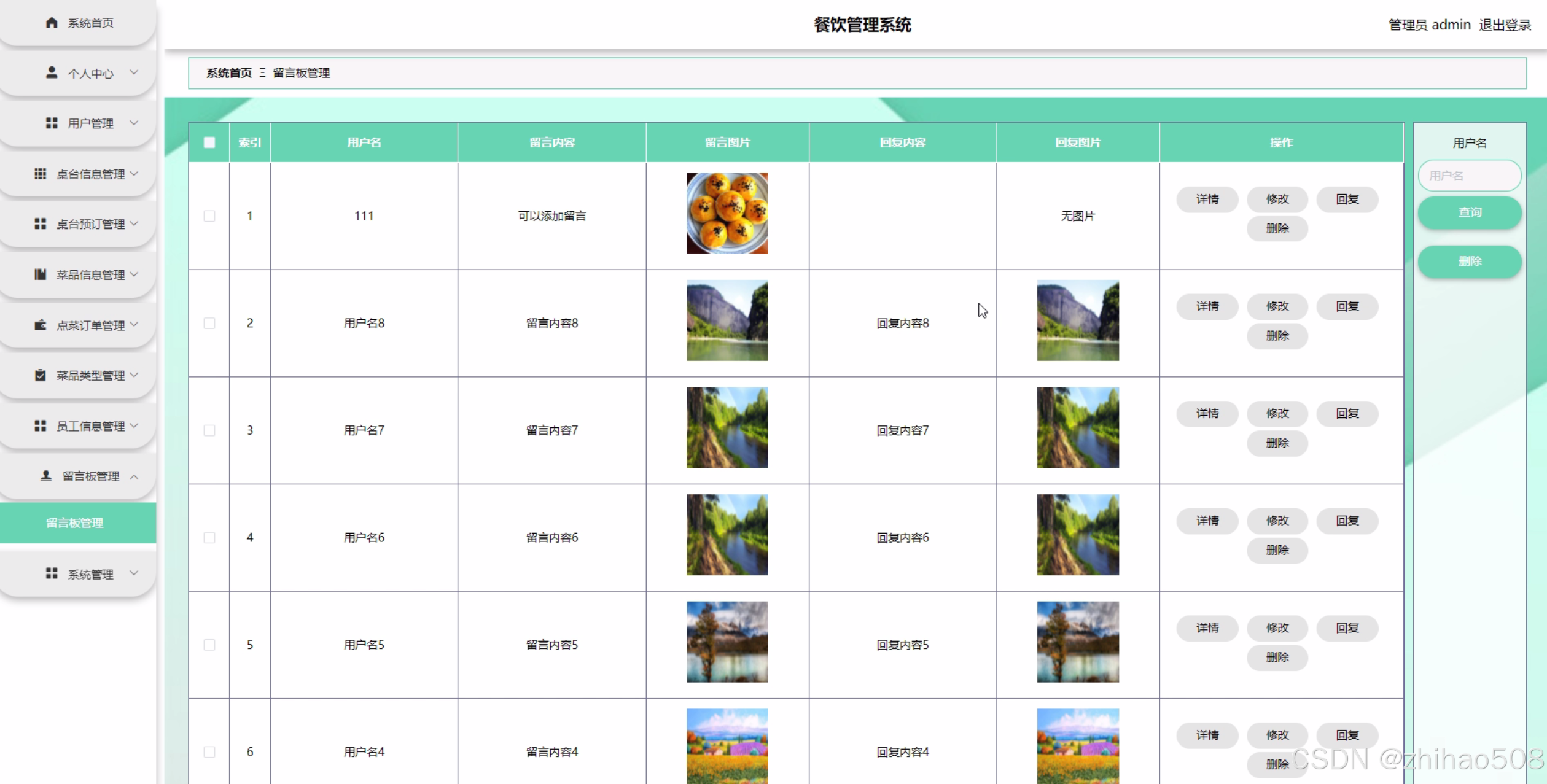Click the 用户名 search input field
This screenshot has width=1547, height=784.
pyautogui.click(x=1470, y=176)
